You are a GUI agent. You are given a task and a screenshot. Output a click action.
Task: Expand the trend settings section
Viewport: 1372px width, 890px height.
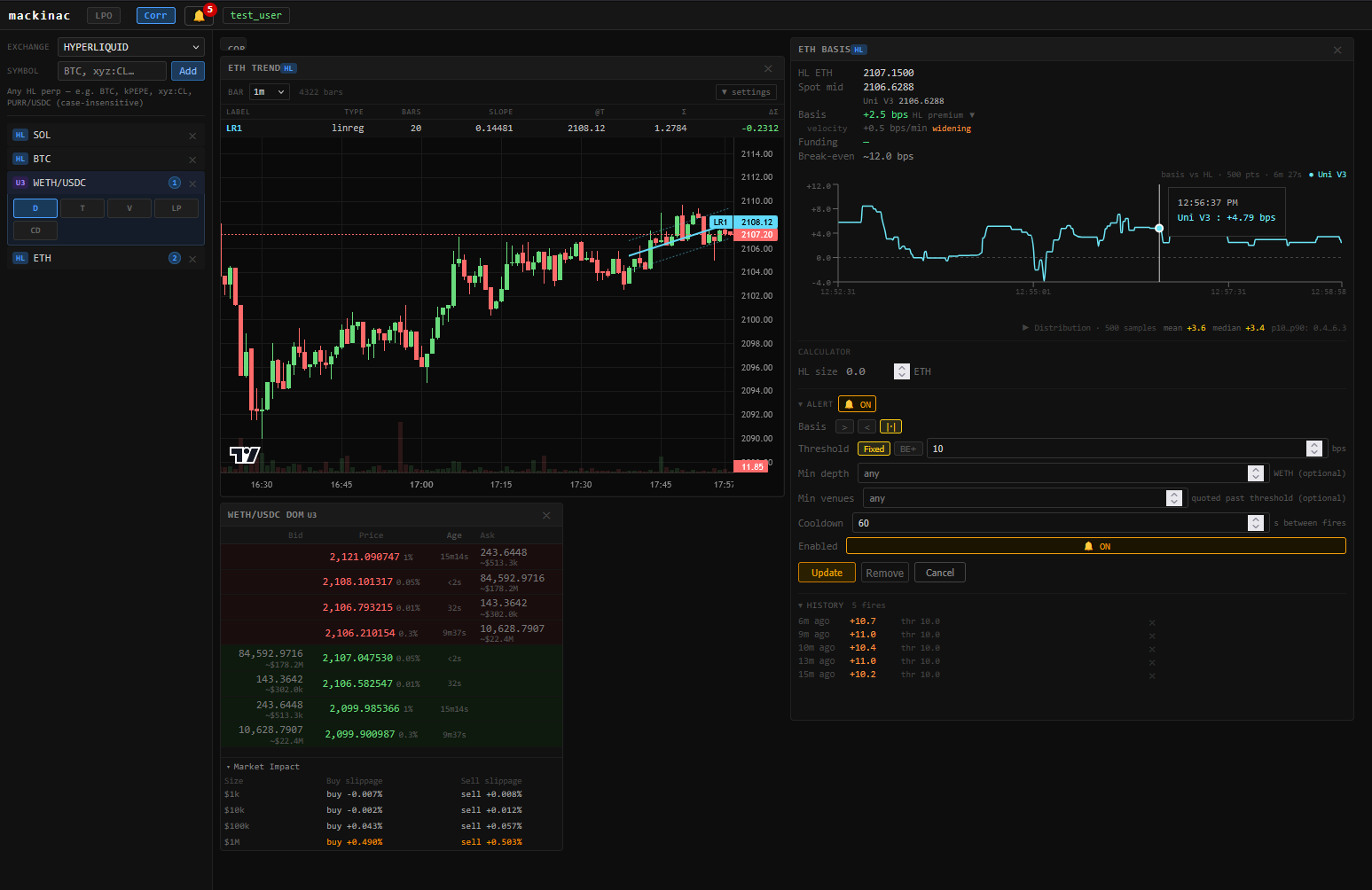point(746,92)
